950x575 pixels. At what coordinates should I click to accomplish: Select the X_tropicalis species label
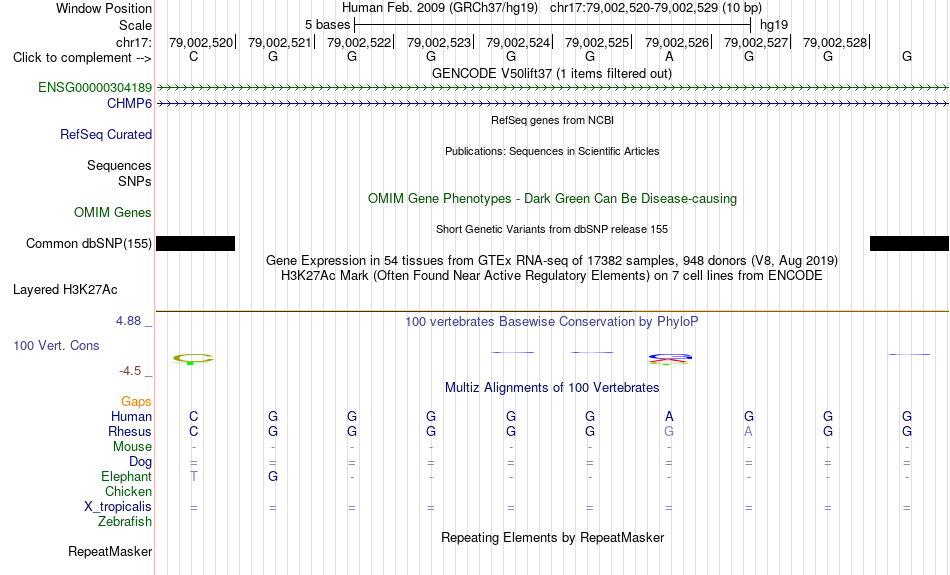[x=118, y=507]
